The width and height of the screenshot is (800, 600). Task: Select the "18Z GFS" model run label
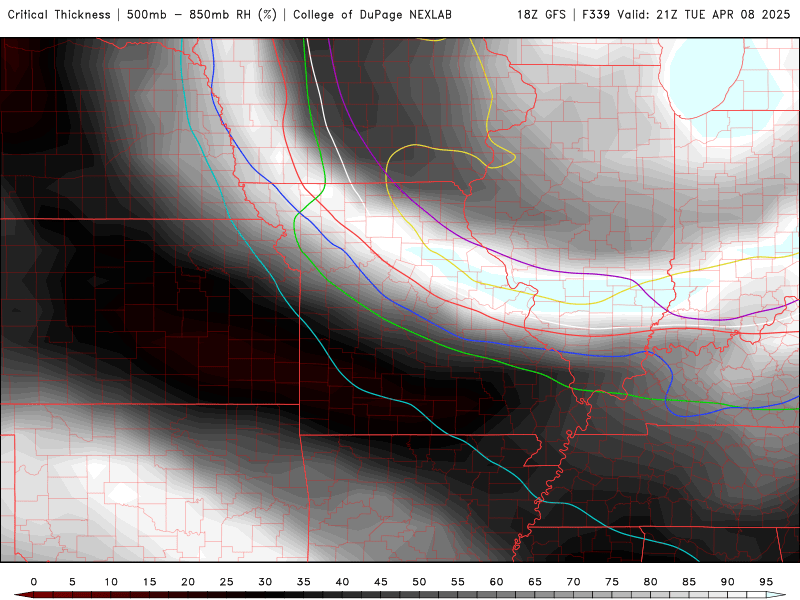tap(541, 14)
